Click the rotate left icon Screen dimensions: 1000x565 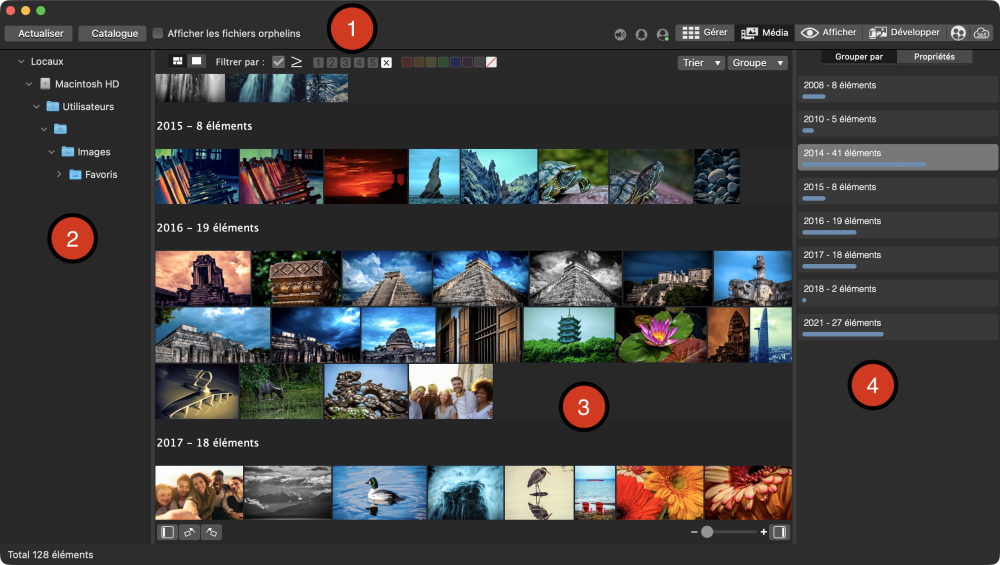click(189, 532)
